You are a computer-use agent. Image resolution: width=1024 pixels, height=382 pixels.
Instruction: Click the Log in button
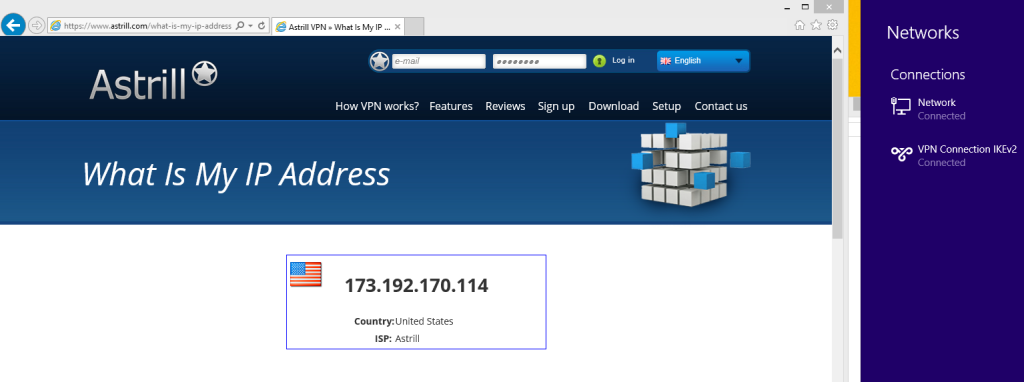click(623, 60)
